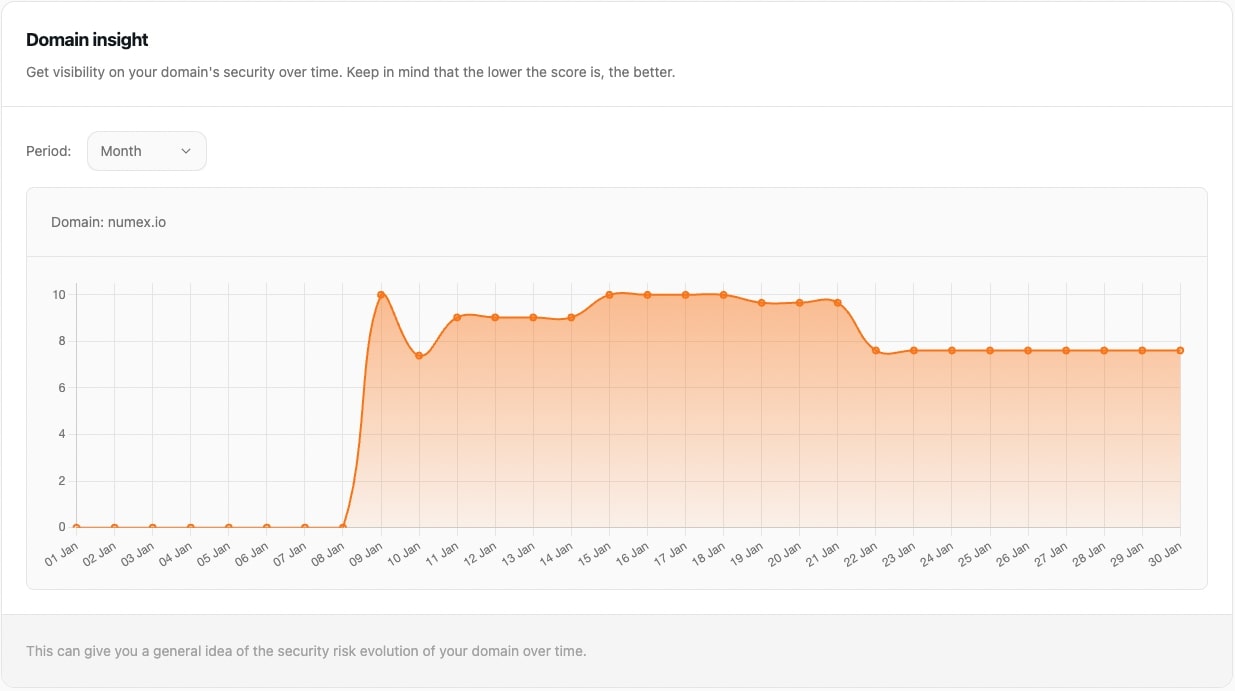This screenshot has height=691, width=1235.
Task: Click the security visibility description text
Action: tap(350, 72)
